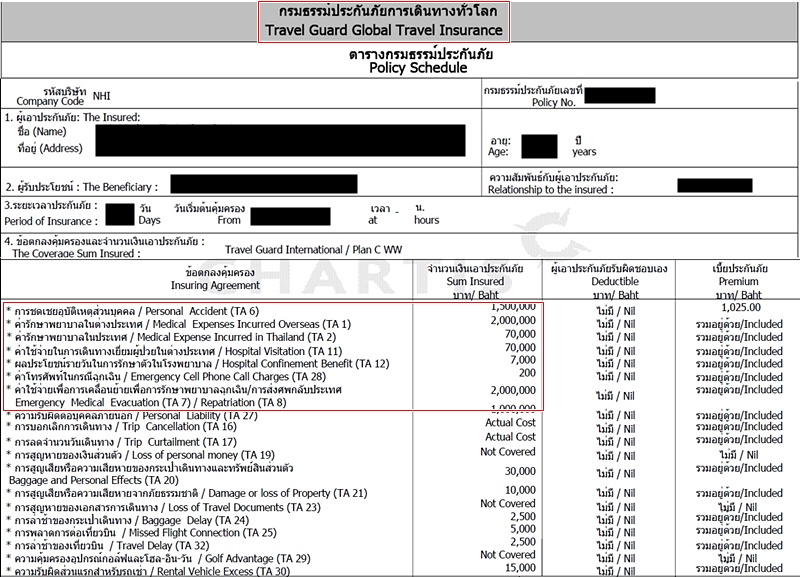Screen dimensions: 800x577
Task: Click 'The Beneficiary :' label
Action: pyautogui.click(x=120, y=187)
